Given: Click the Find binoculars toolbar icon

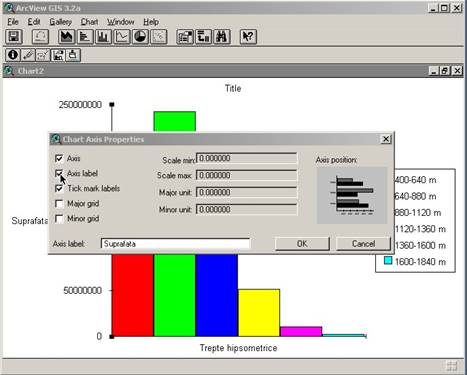Looking at the screenshot, I should (222, 37).
